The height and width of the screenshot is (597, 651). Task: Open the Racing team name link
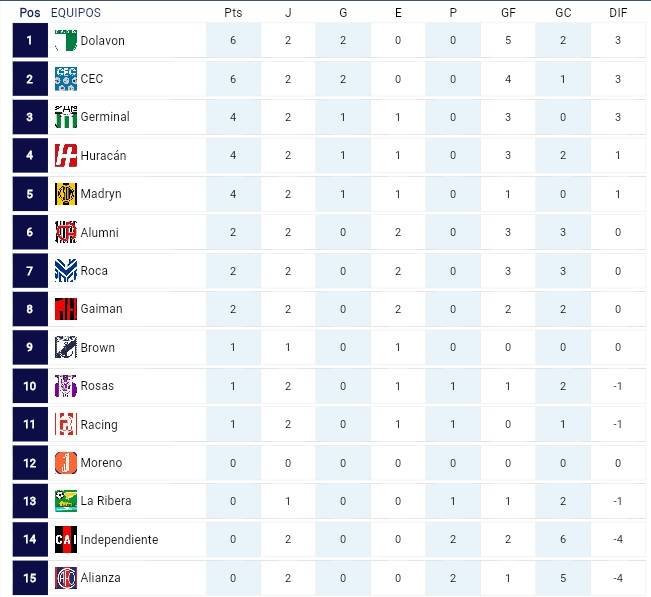point(99,425)
